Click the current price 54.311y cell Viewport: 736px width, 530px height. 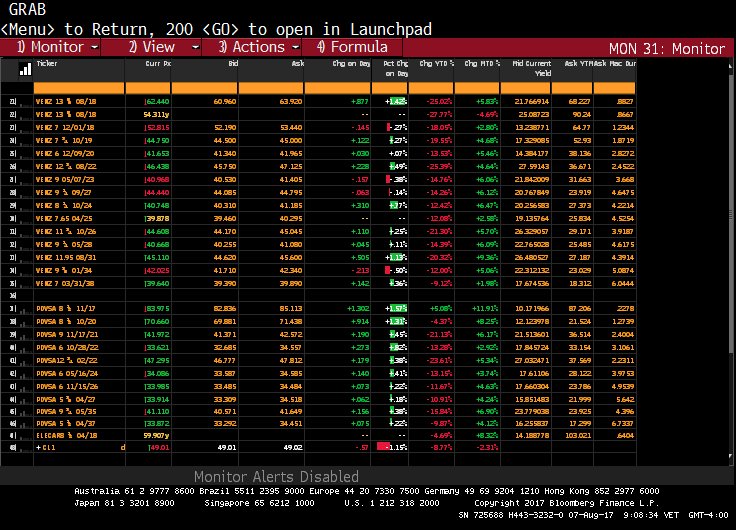pos(156,115)
